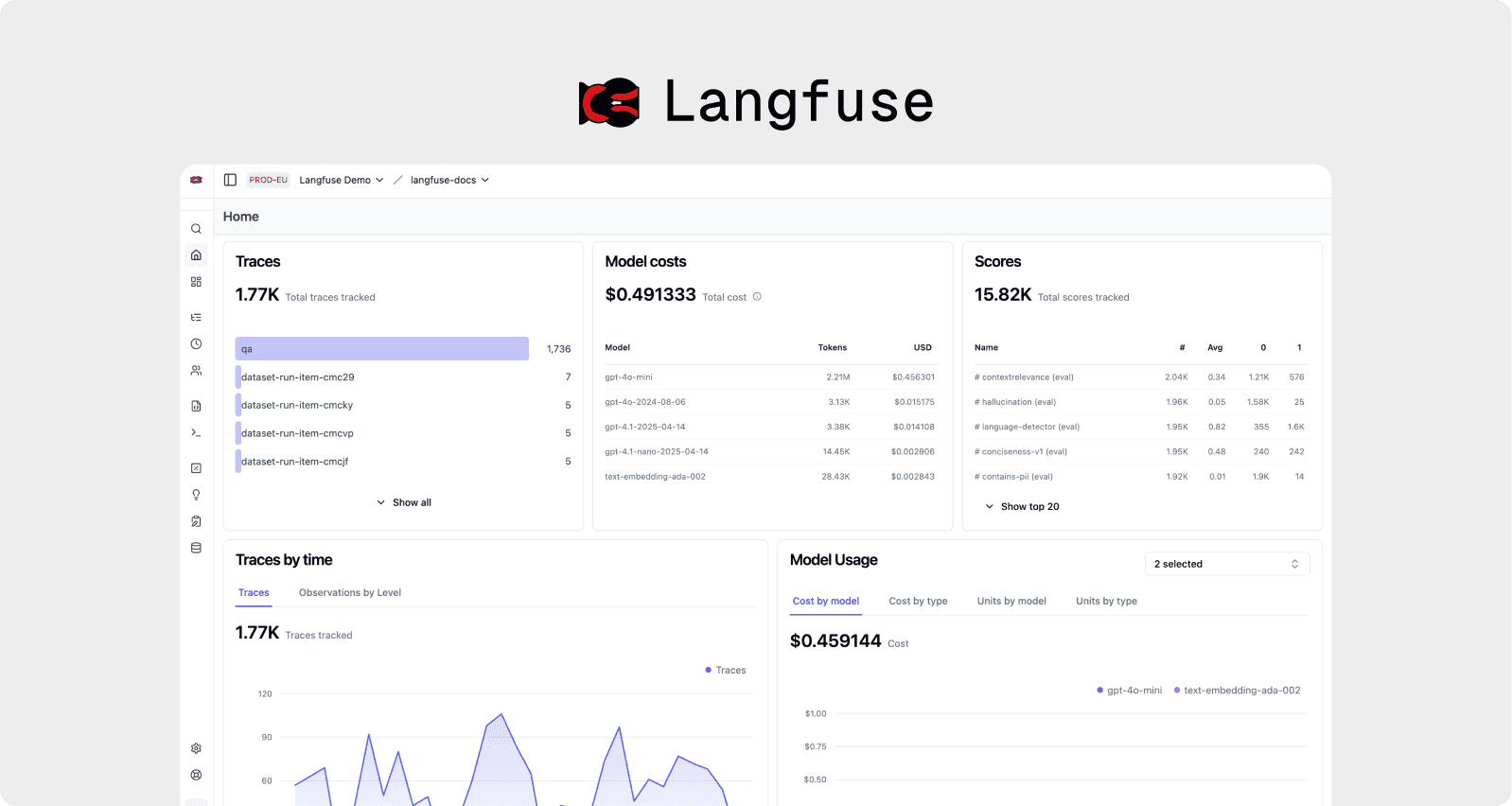Click the Avg column header in Scores

1215,348
